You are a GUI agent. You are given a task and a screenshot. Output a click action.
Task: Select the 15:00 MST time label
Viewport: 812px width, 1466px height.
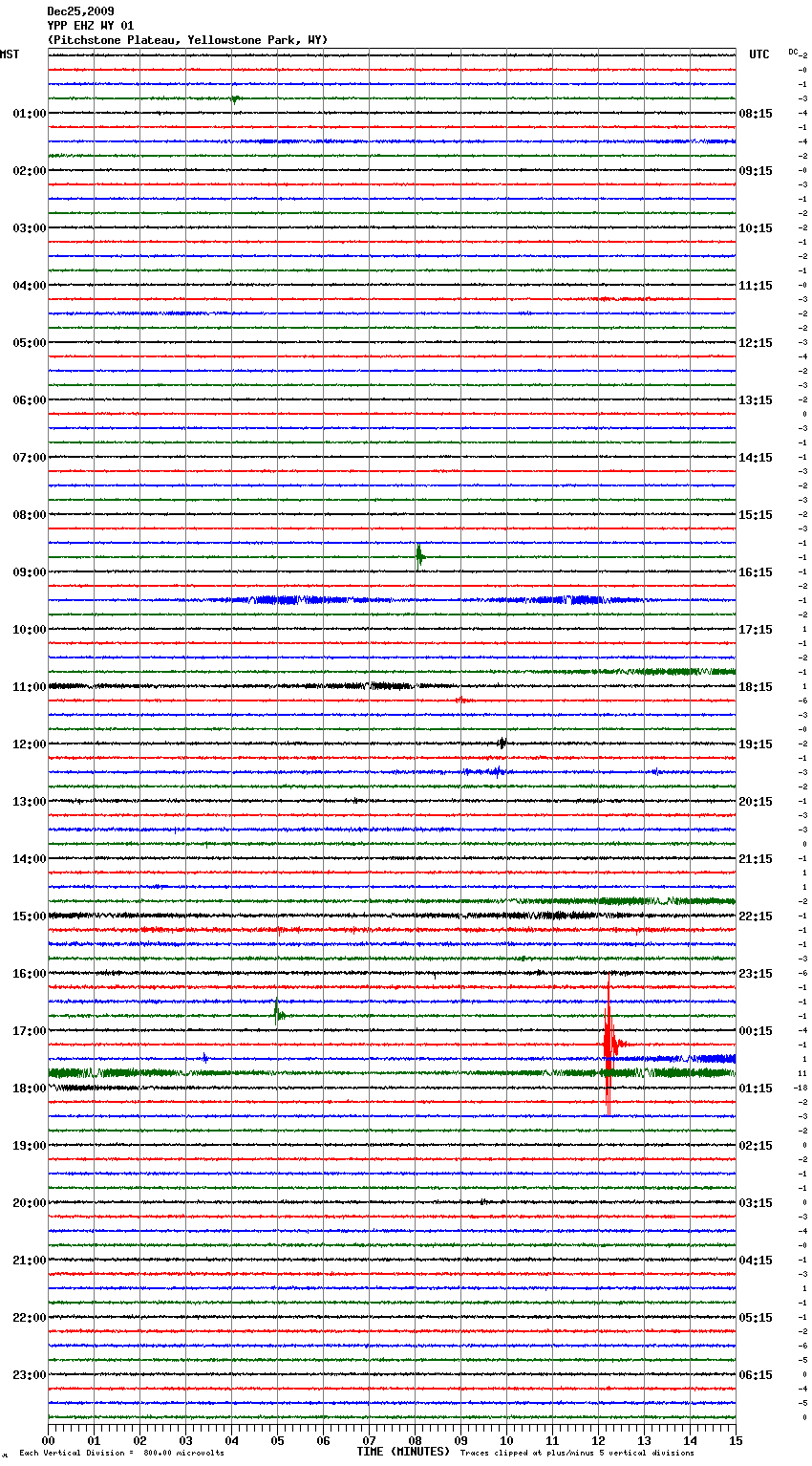30,916
